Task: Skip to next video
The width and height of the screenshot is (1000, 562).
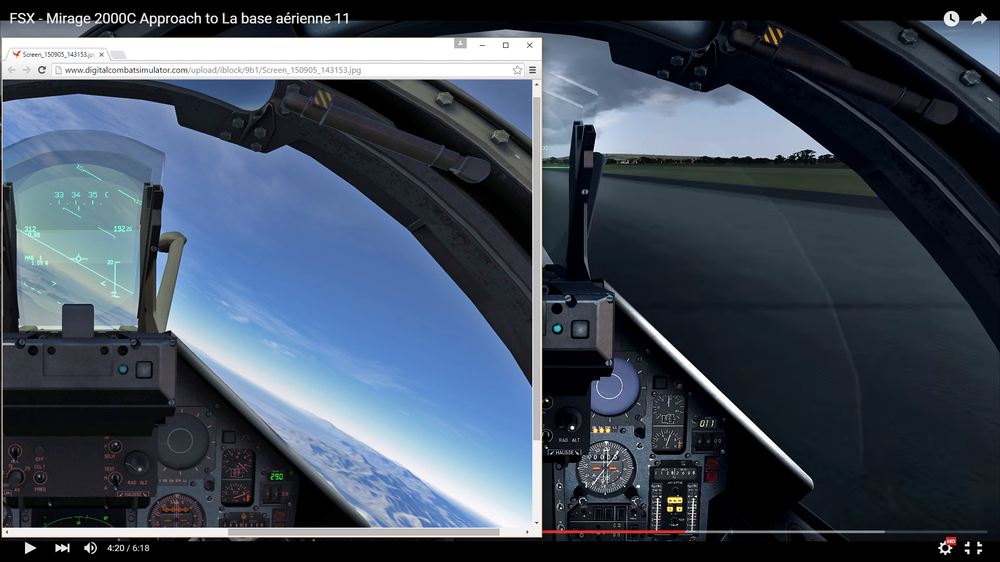Action: pos(62,548)
